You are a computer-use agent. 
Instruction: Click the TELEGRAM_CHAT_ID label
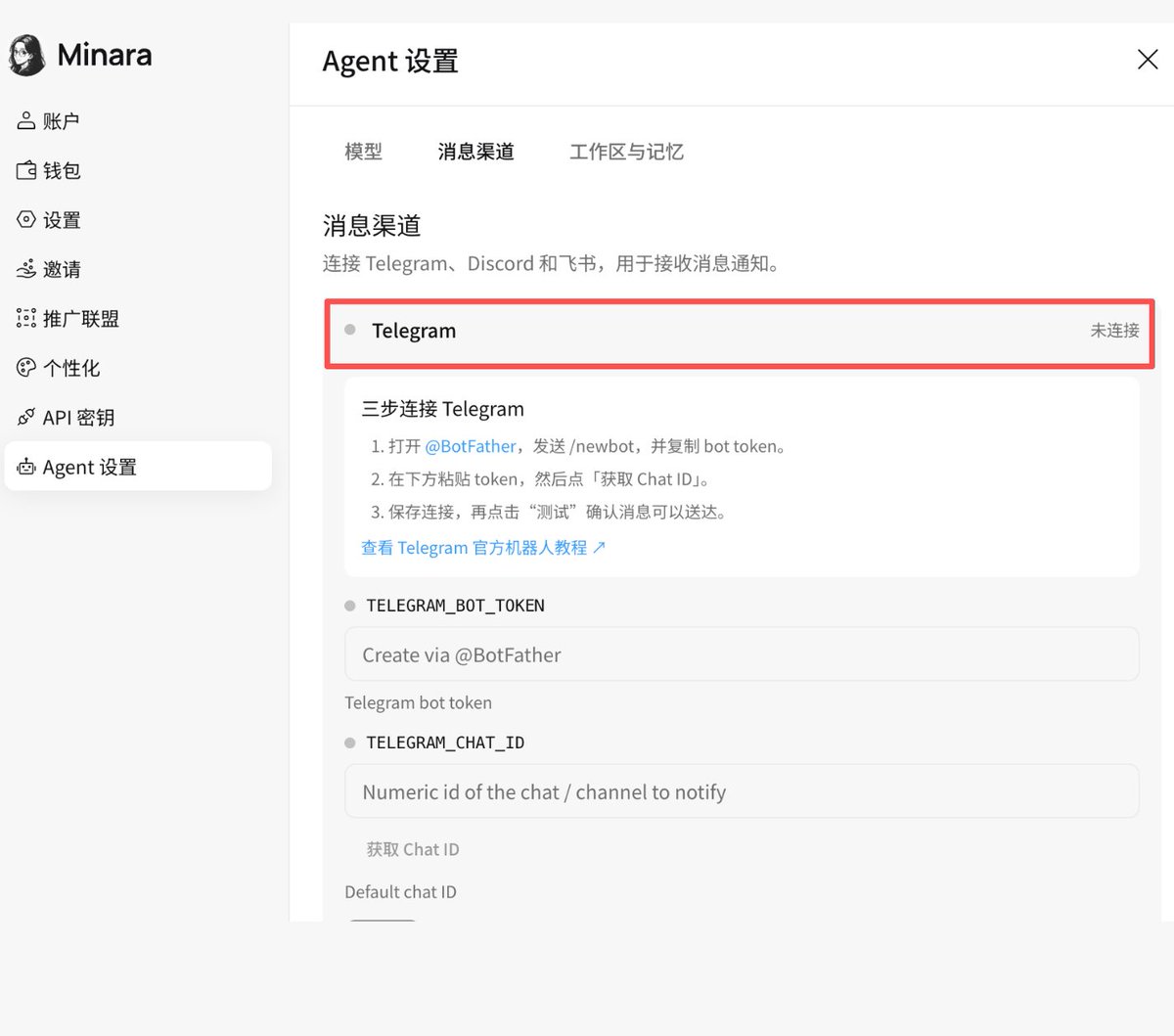pyautogui.click(x=445, y=743)
